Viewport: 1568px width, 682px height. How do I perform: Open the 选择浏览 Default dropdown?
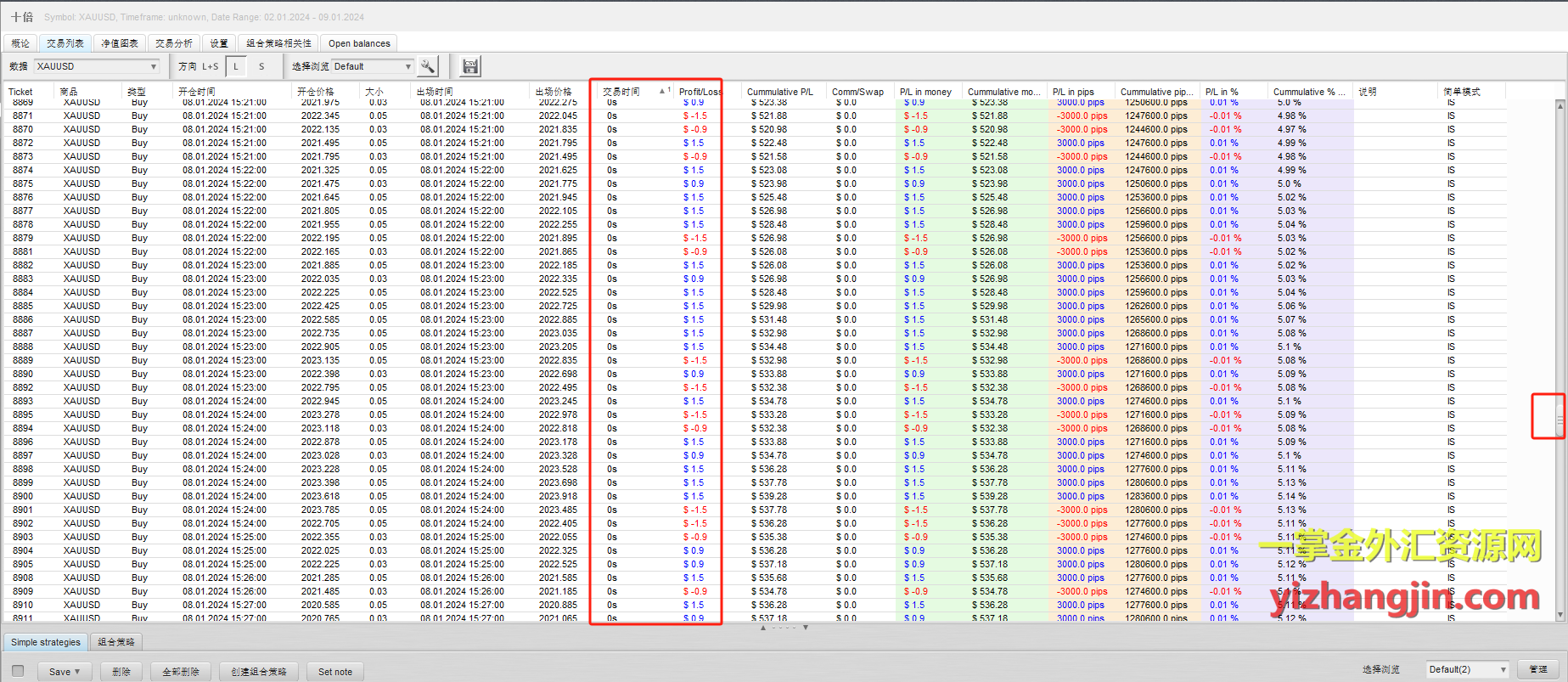[x=372, y=66]
